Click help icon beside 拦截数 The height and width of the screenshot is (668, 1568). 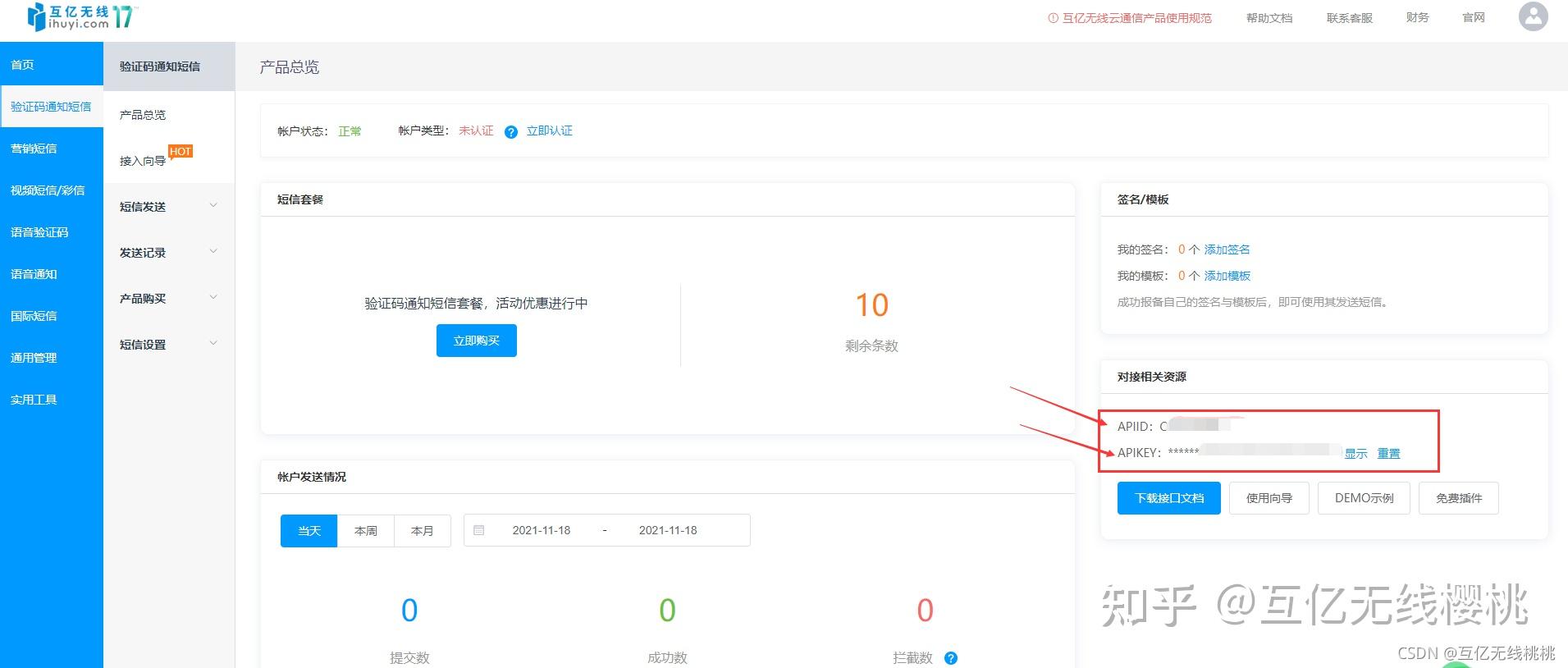pyautogui.click(x=951, y=658)
